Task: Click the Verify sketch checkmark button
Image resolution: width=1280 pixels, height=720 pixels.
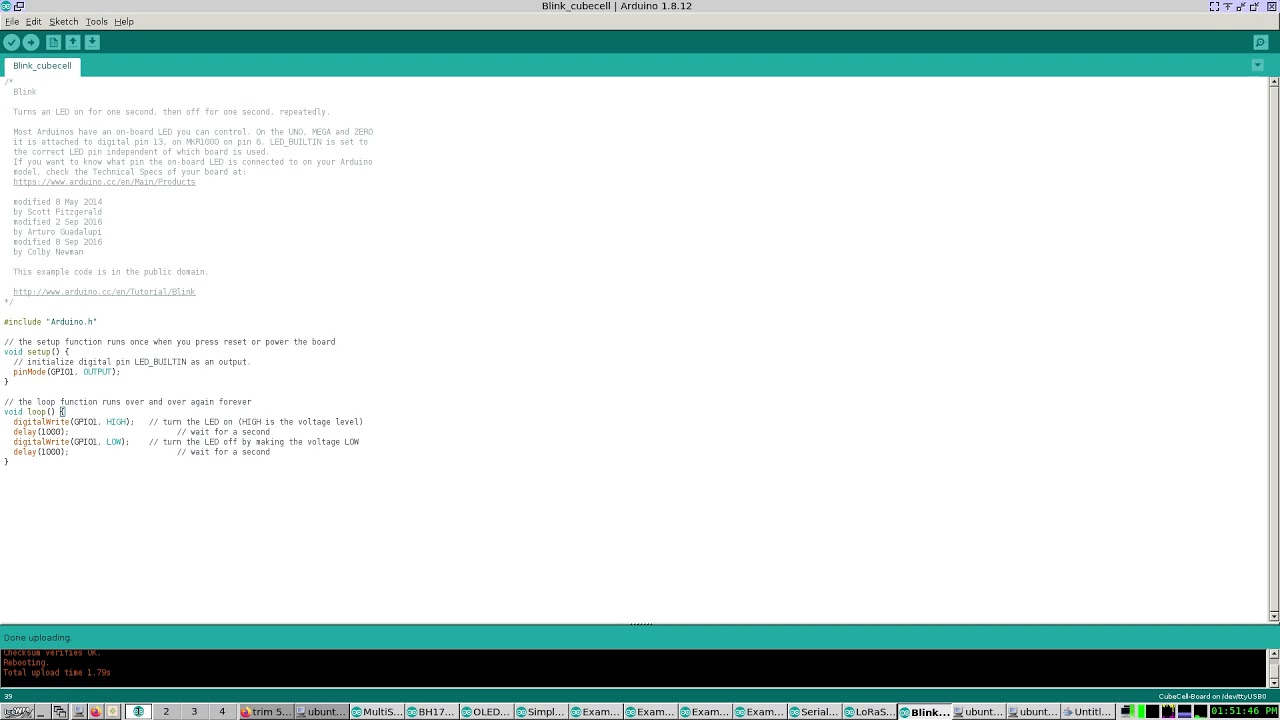Action: (x=11, y=42)
